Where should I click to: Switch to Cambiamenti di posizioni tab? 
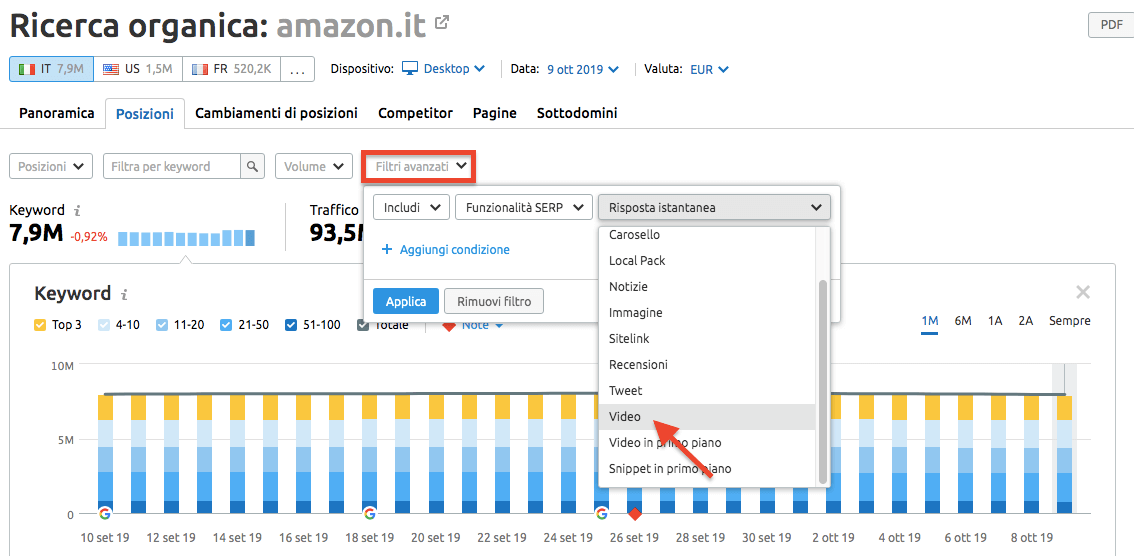(x=276, y=114)
